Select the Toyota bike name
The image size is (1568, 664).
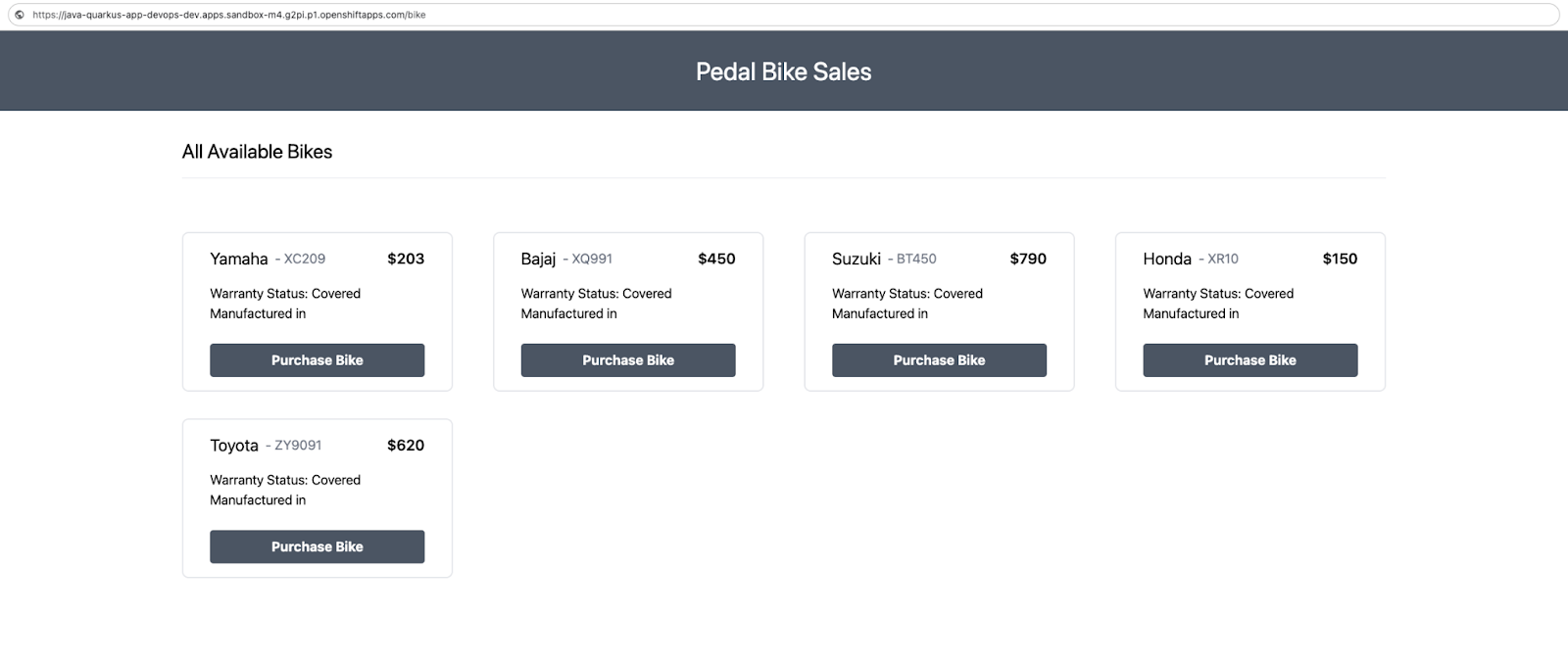[234, 446]
